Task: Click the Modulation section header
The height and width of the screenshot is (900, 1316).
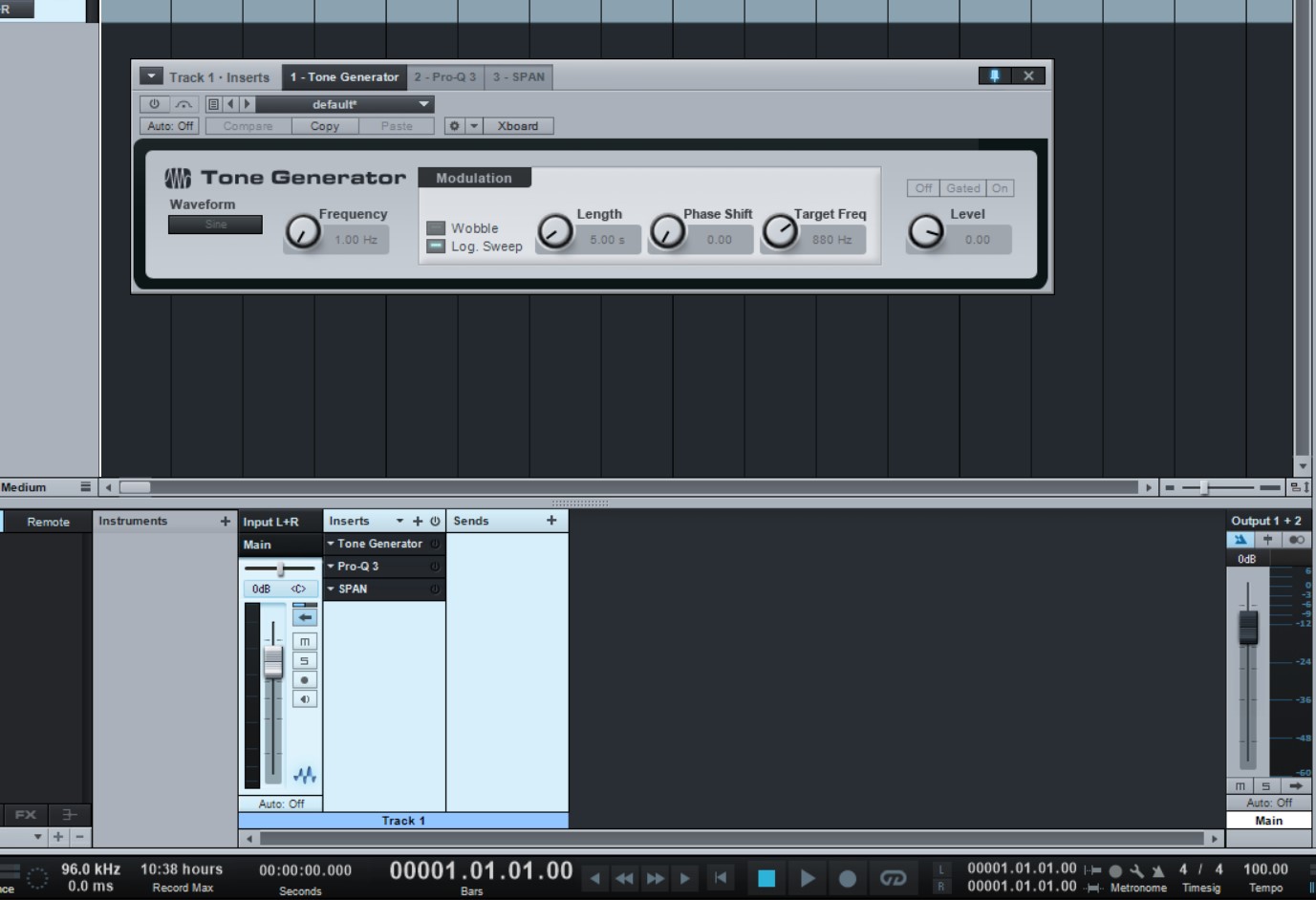Action: pos(474,178)
